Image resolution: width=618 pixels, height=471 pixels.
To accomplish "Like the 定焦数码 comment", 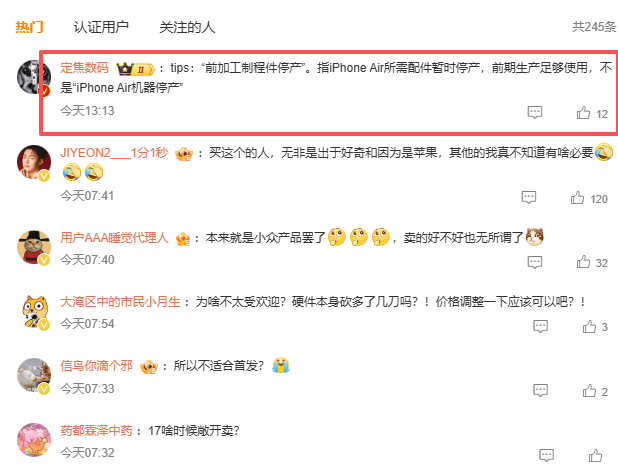I will (x=583, y=113).
